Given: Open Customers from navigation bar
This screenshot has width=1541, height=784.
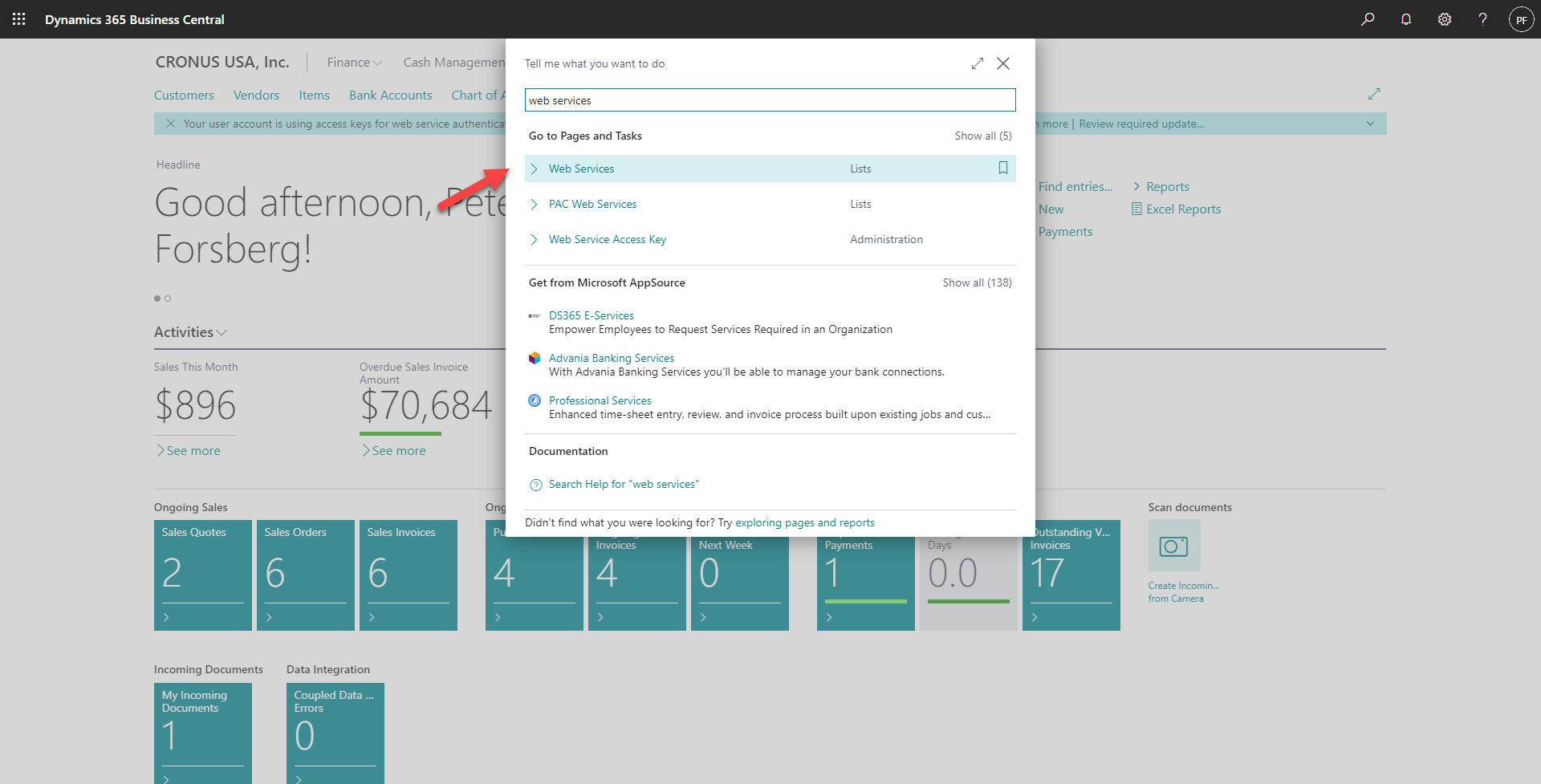Looking at the screenshot, I should (184, 95).
